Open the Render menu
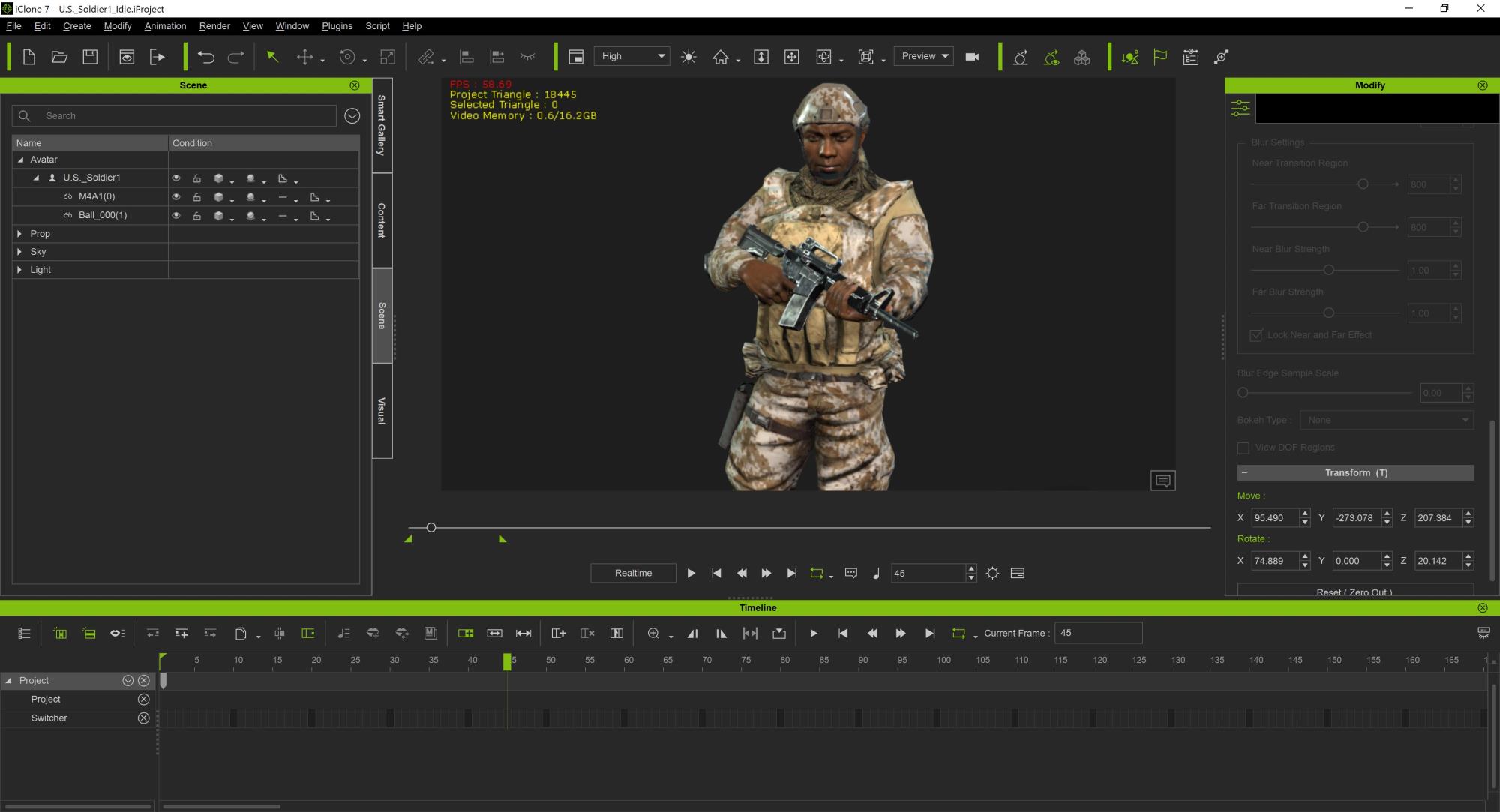The width and height of the screenshot is (1500, 812). 214,26
